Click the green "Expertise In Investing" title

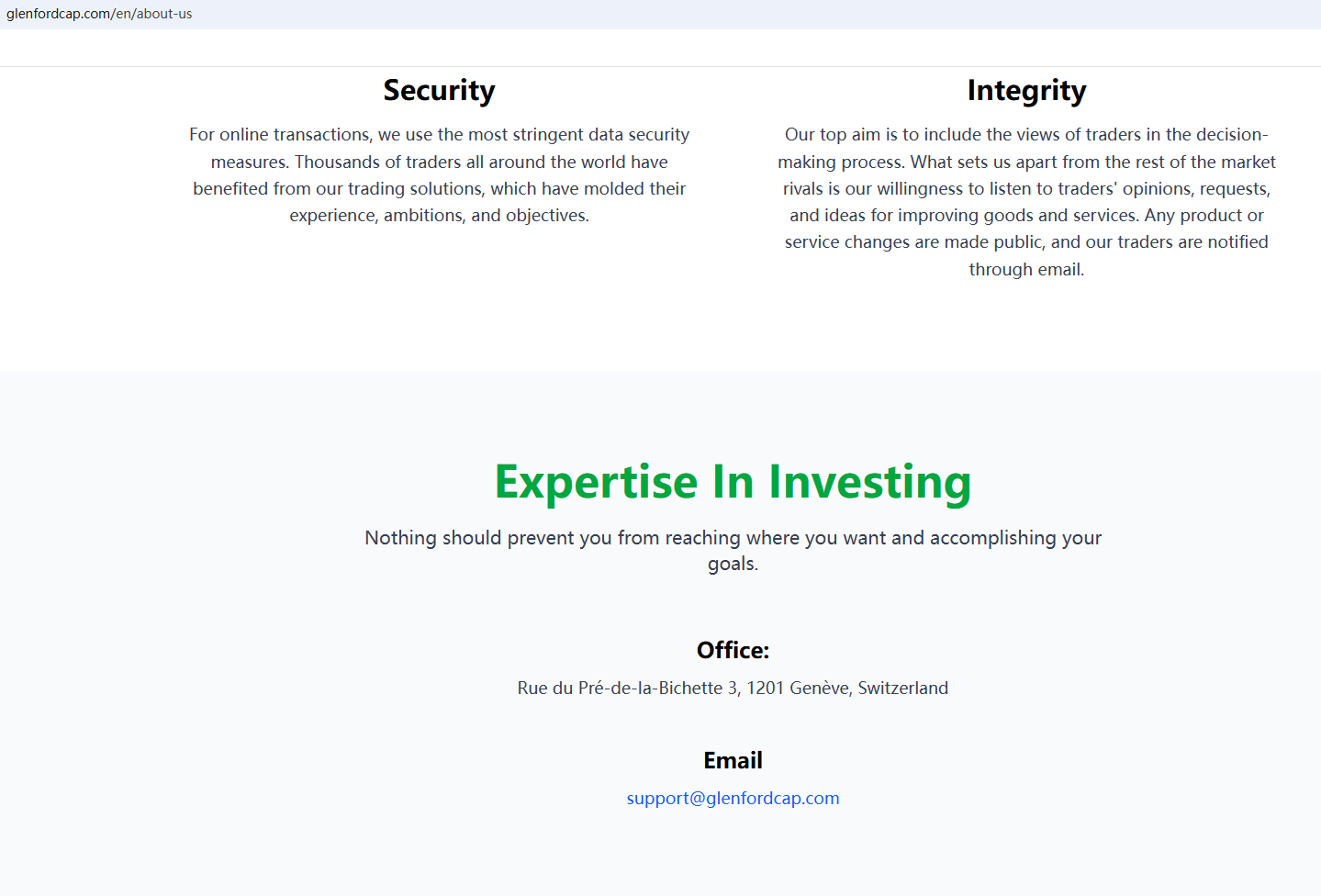(x=733, y=482)
